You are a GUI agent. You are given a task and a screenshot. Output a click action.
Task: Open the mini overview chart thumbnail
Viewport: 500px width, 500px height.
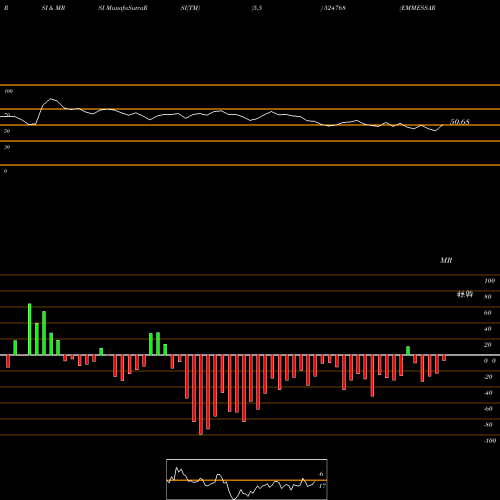pos(247,479)
